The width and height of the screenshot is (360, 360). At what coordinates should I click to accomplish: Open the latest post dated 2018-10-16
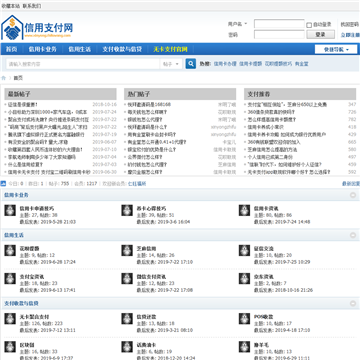23,105
